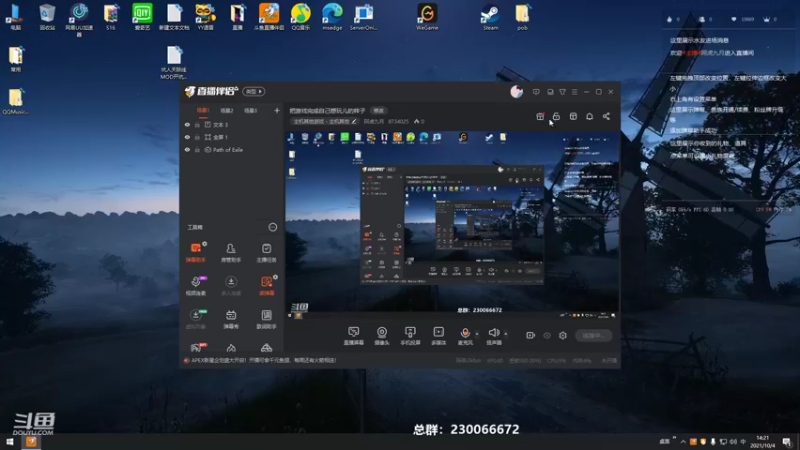Click the stream preview area

452,225
